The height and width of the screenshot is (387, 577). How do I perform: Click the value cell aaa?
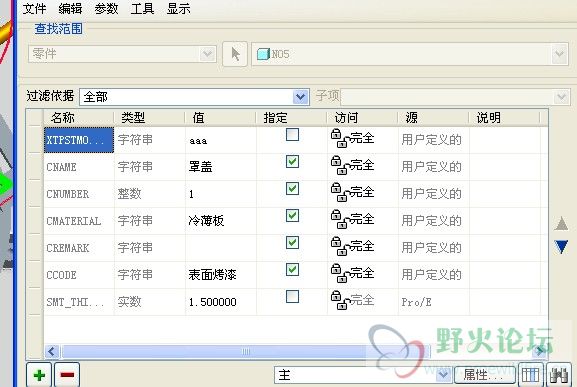[220, 140]
